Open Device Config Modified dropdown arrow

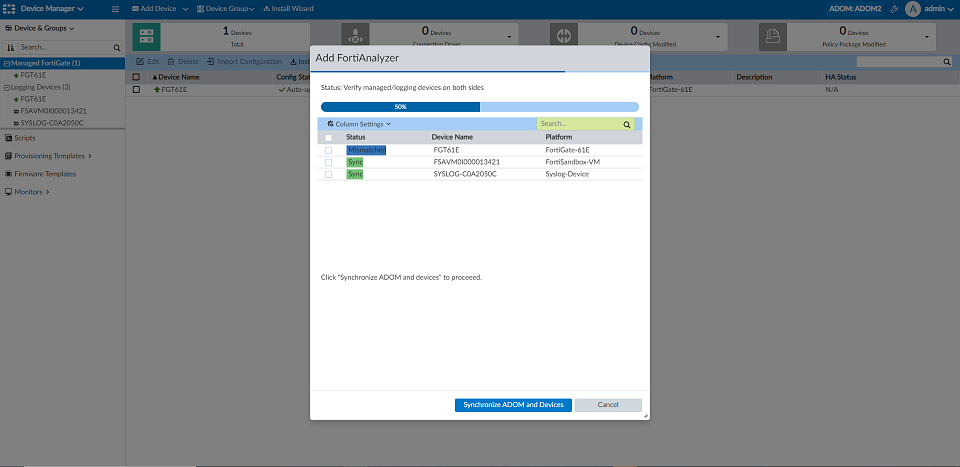tap(718, 37)
